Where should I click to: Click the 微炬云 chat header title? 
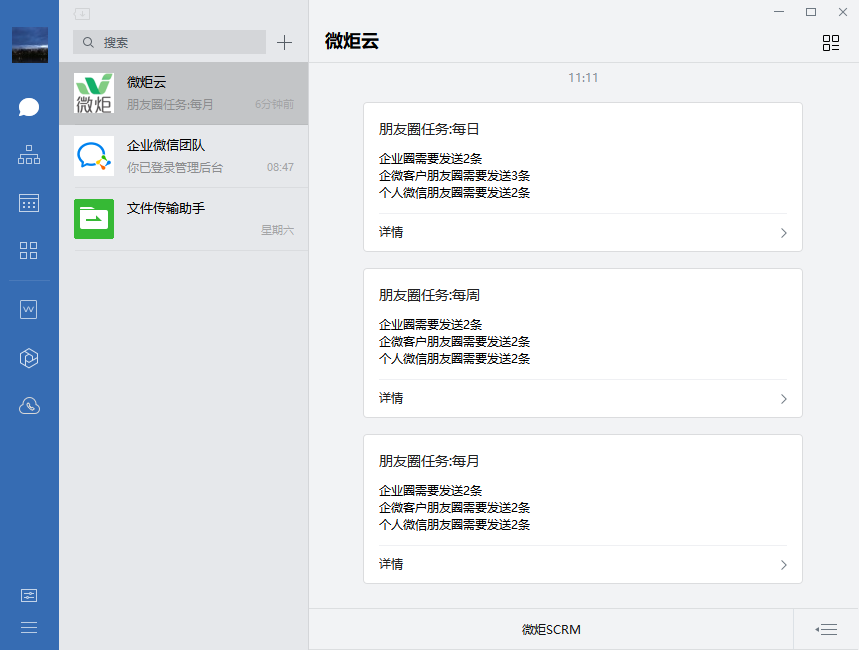click(352, 41)
